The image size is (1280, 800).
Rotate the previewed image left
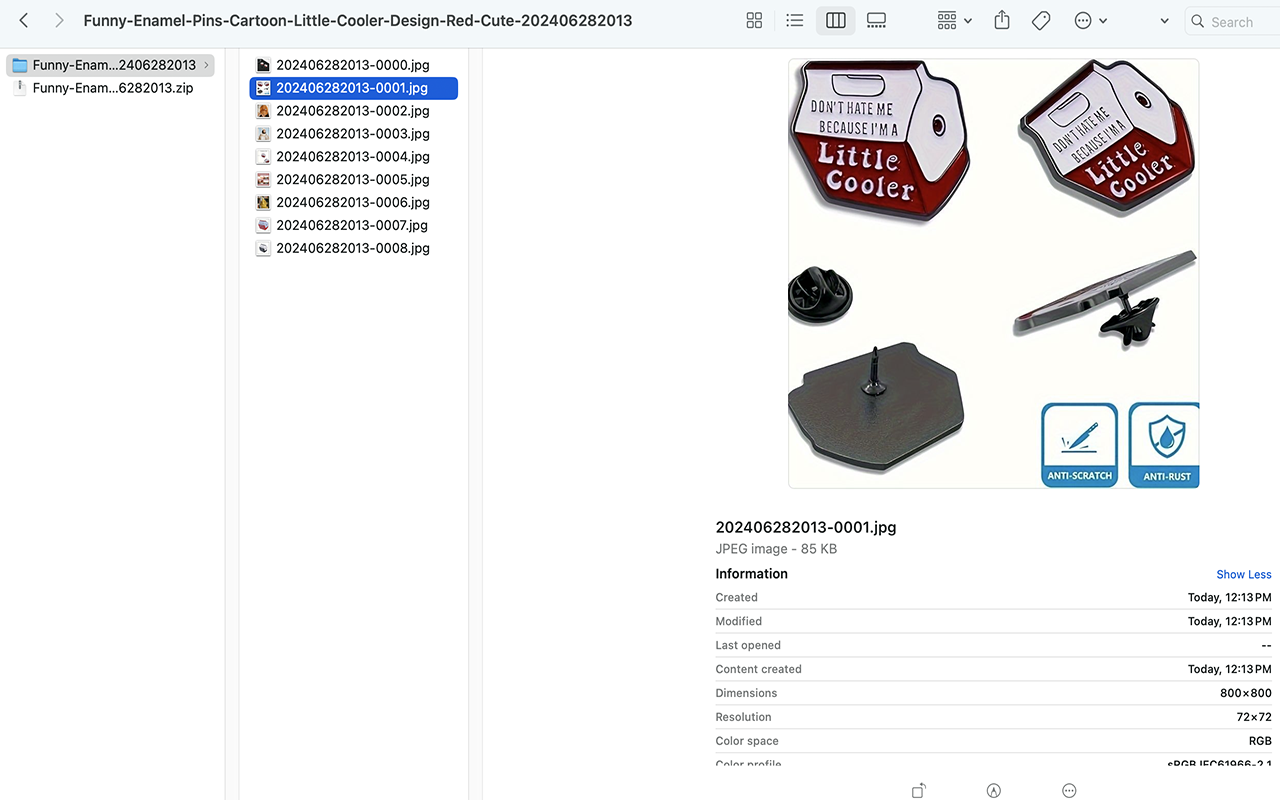918,790
